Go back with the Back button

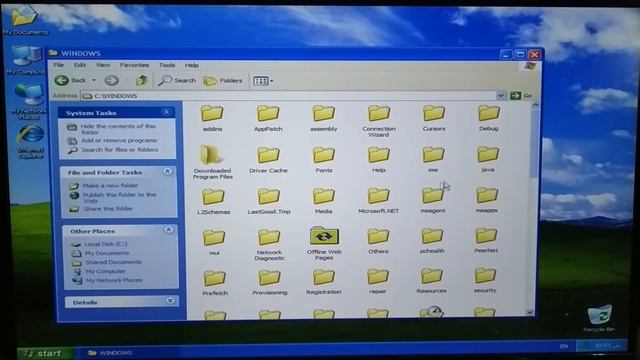point(71,80)
